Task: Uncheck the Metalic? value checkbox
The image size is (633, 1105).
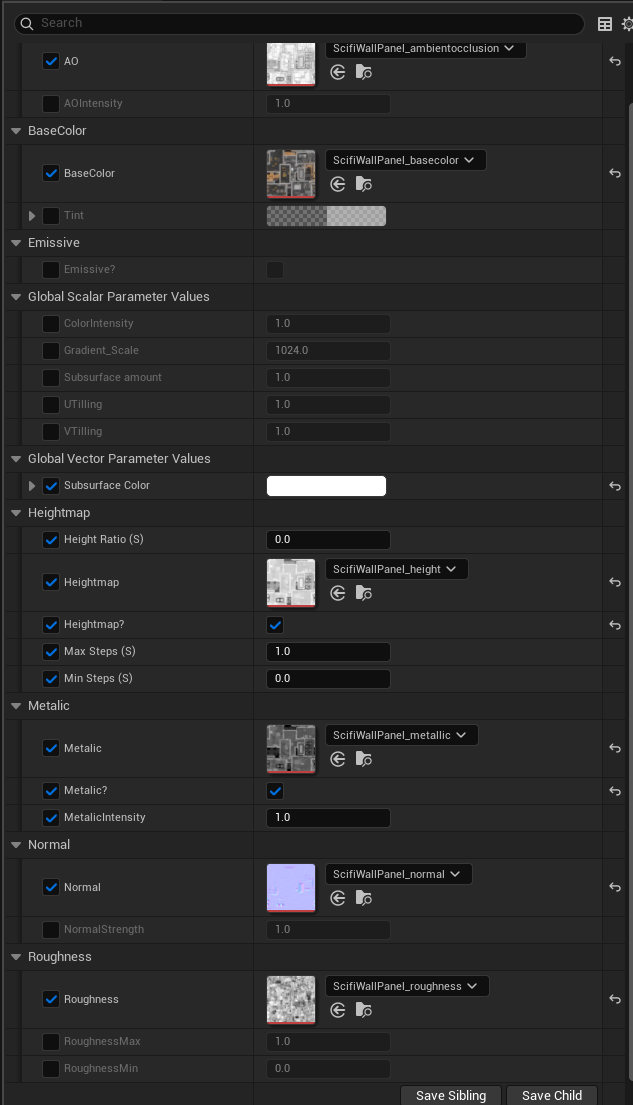Action: [275, 791]
